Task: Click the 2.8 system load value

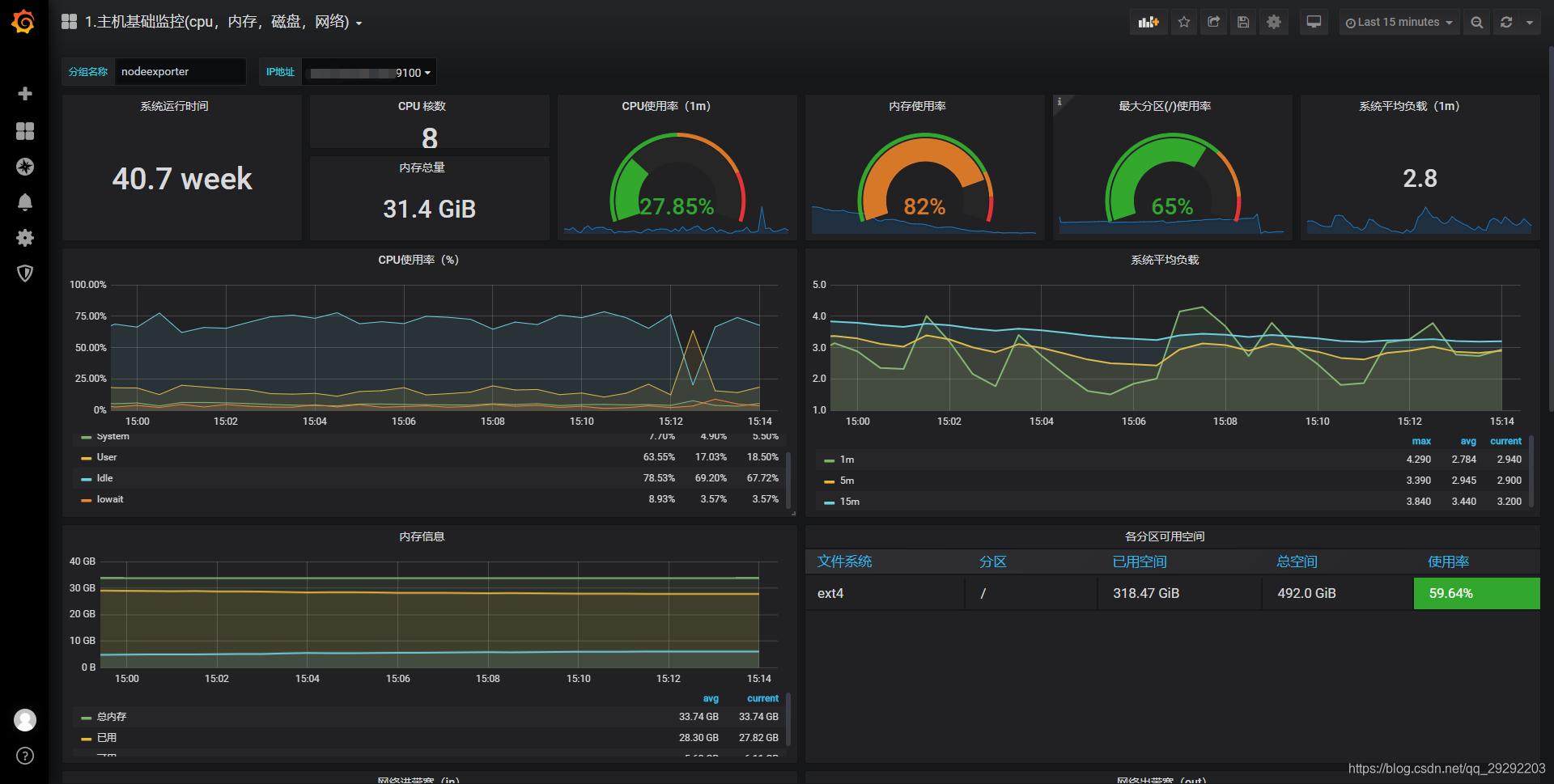Action: (1420, 178)
